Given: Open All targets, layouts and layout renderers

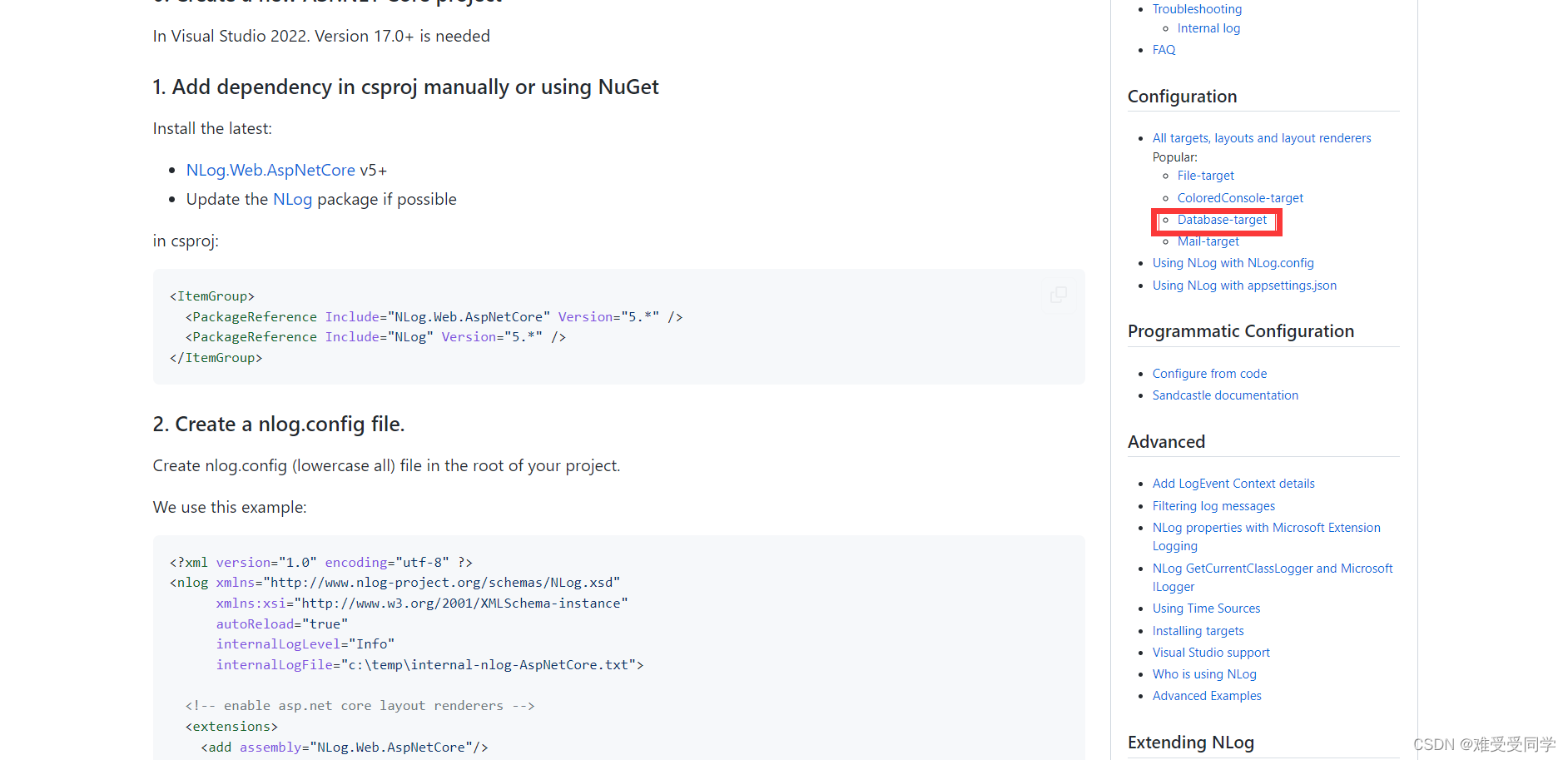Looking at the screenshot, I should [1262, 138].
